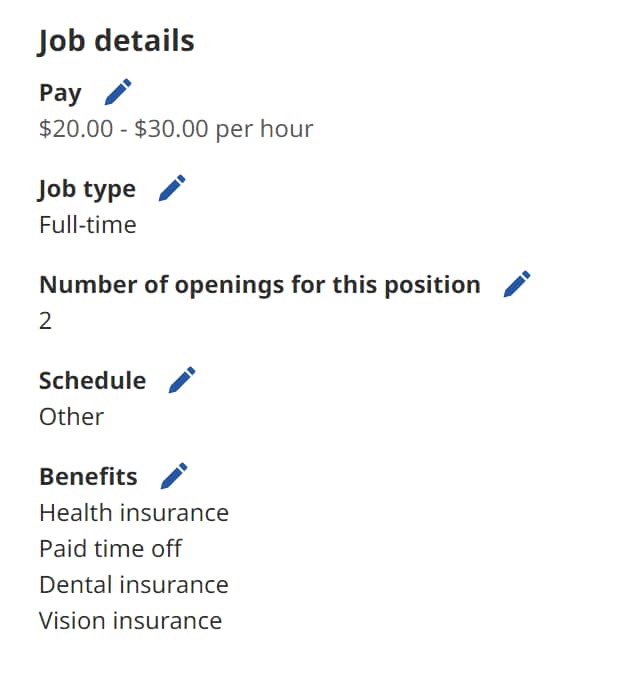Click the Dental insurance benefit entry
Image resolution: width=640 pixels, height=676 pixels.
[134, 585]
